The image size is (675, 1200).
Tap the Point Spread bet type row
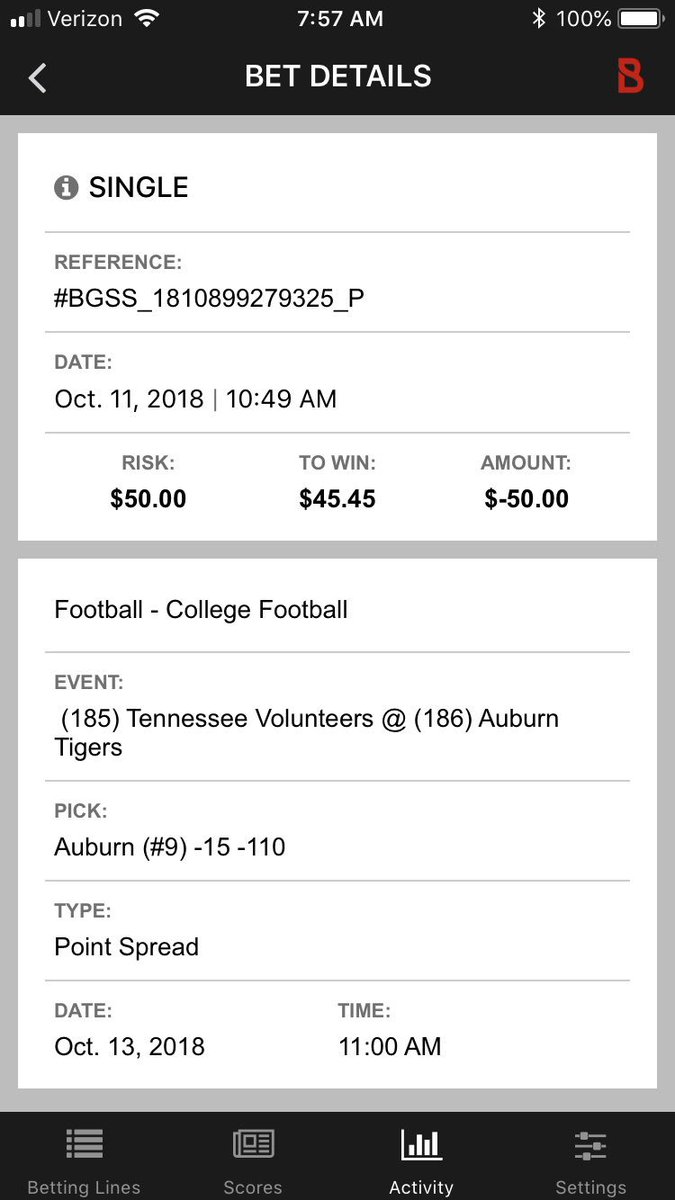127,946
